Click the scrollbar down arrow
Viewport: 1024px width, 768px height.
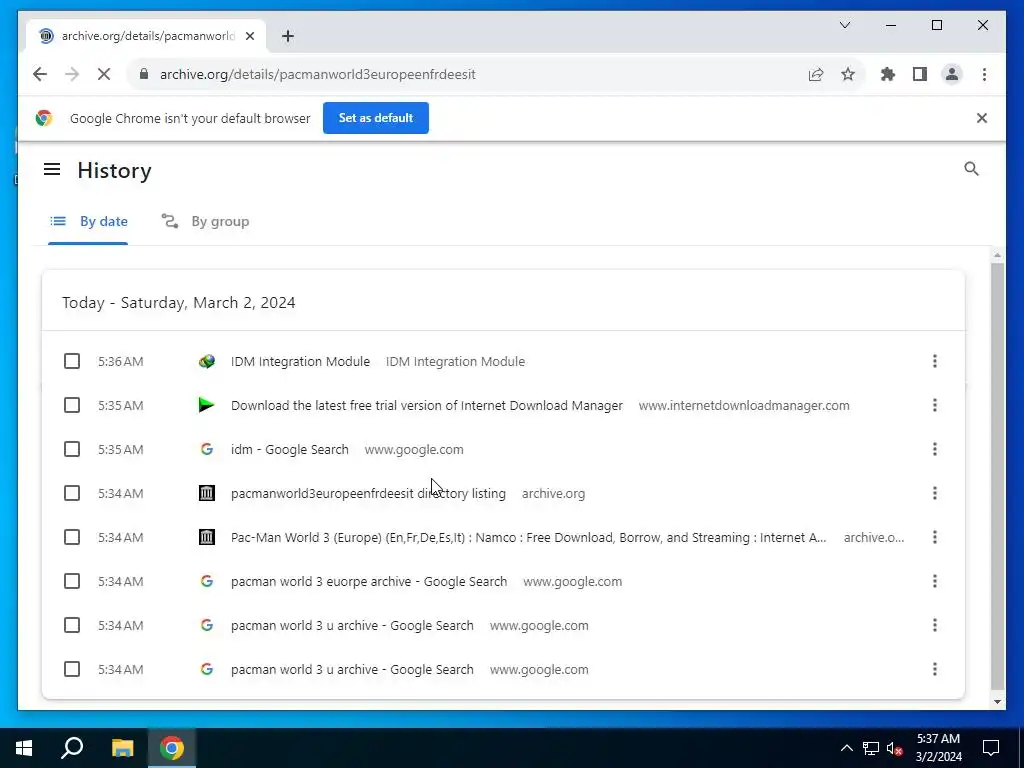(997, 702)
